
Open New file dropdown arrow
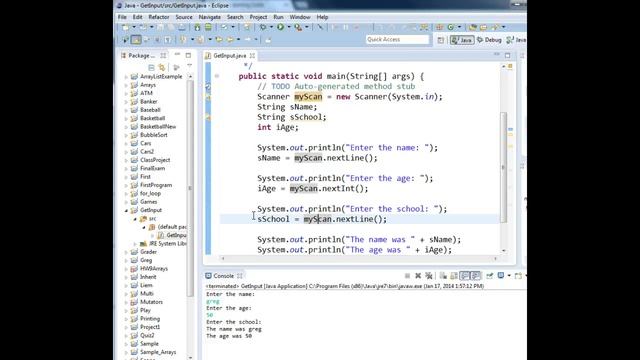(133, 27)
